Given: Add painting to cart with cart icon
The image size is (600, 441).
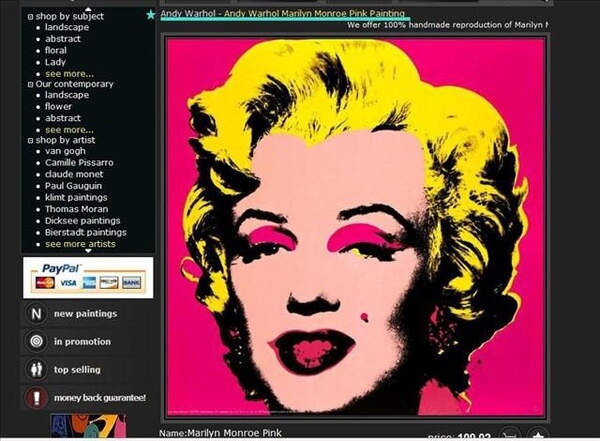Looking at the screenshot, I should click(510, 435).
